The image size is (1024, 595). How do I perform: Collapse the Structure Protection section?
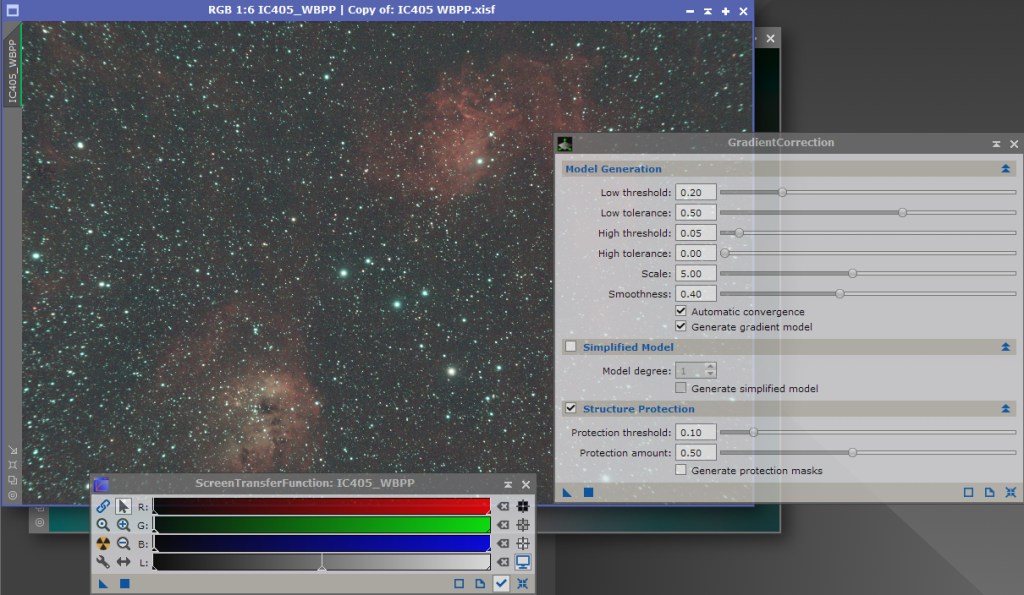click(1005, 409)
